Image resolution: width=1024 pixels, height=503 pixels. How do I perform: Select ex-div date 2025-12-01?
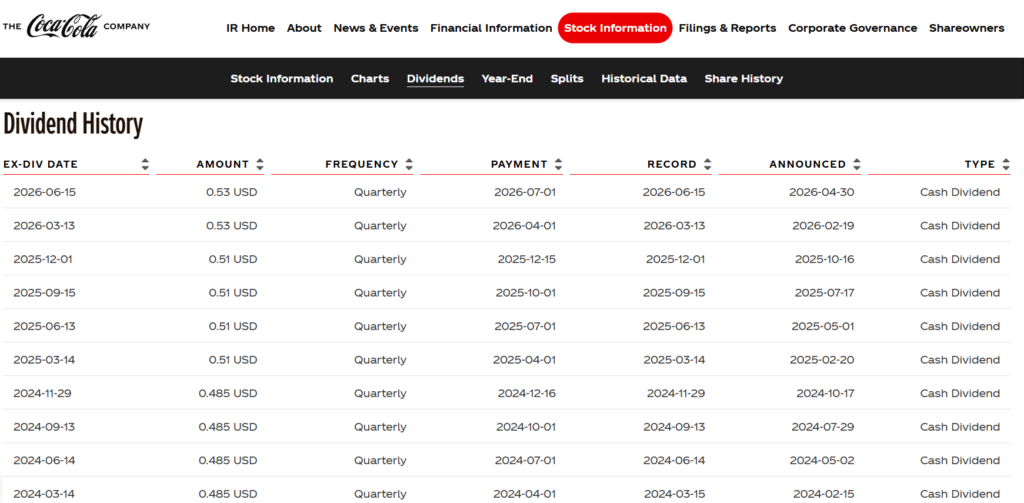pos(43,259)
